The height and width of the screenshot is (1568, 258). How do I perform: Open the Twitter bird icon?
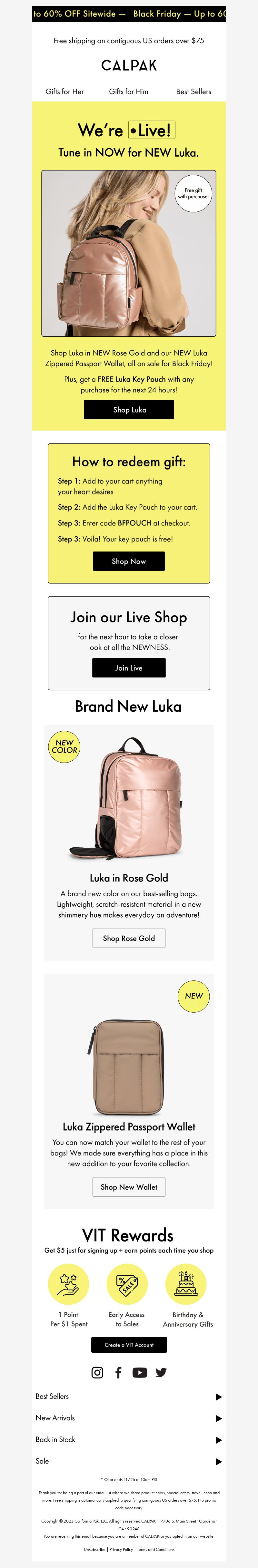[x=161, y=1372]
